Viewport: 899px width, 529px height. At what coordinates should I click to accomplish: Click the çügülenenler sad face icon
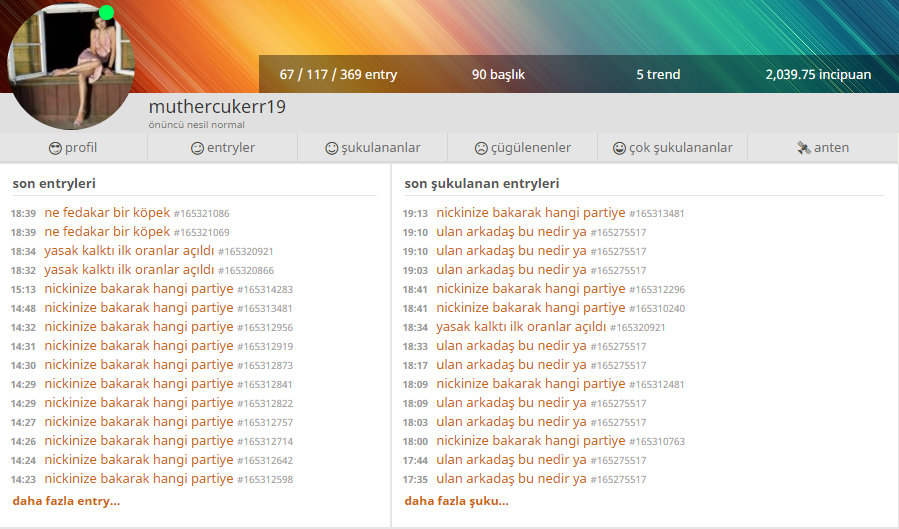point(481,148)
